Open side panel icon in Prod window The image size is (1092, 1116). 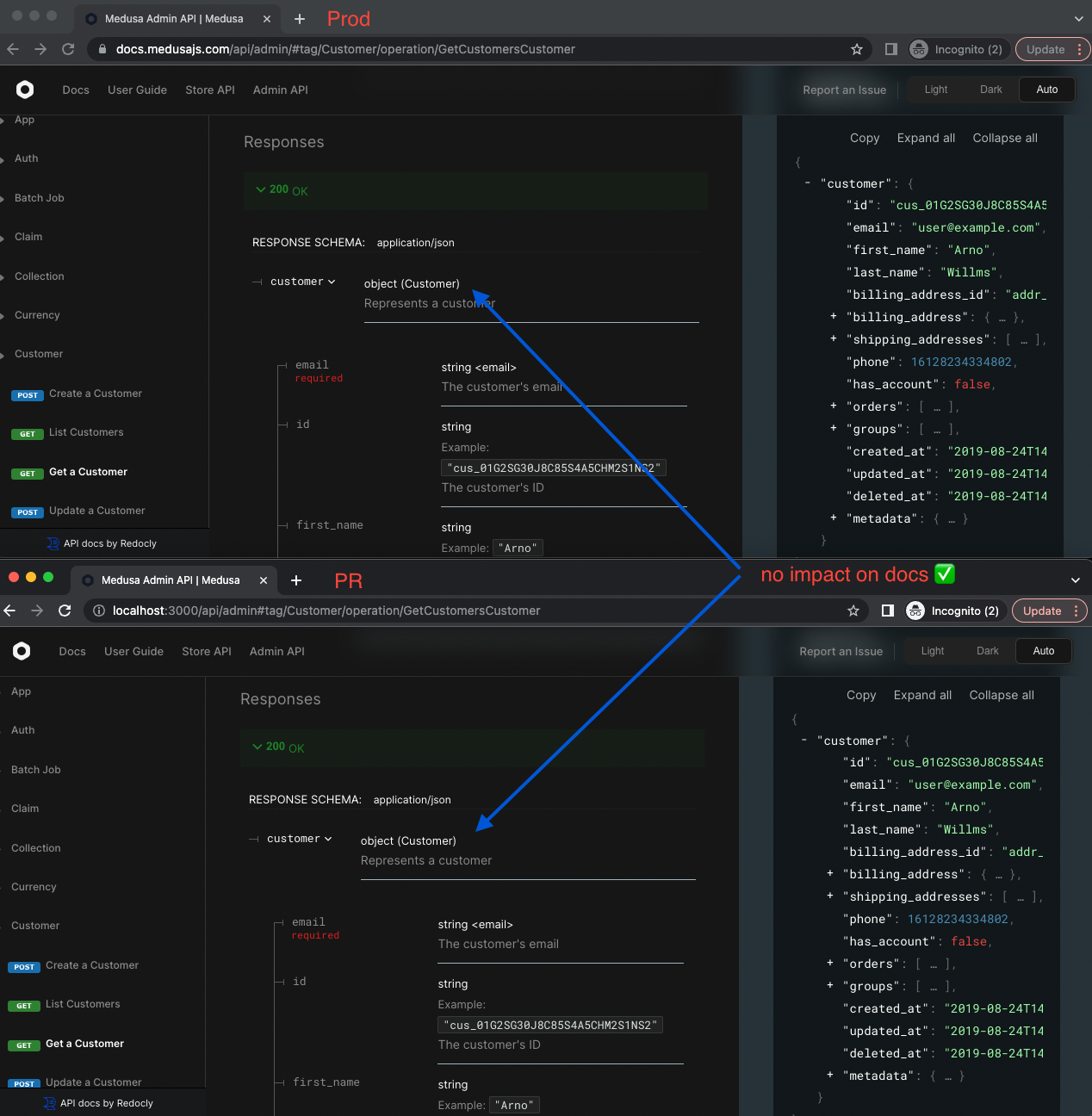891,49
